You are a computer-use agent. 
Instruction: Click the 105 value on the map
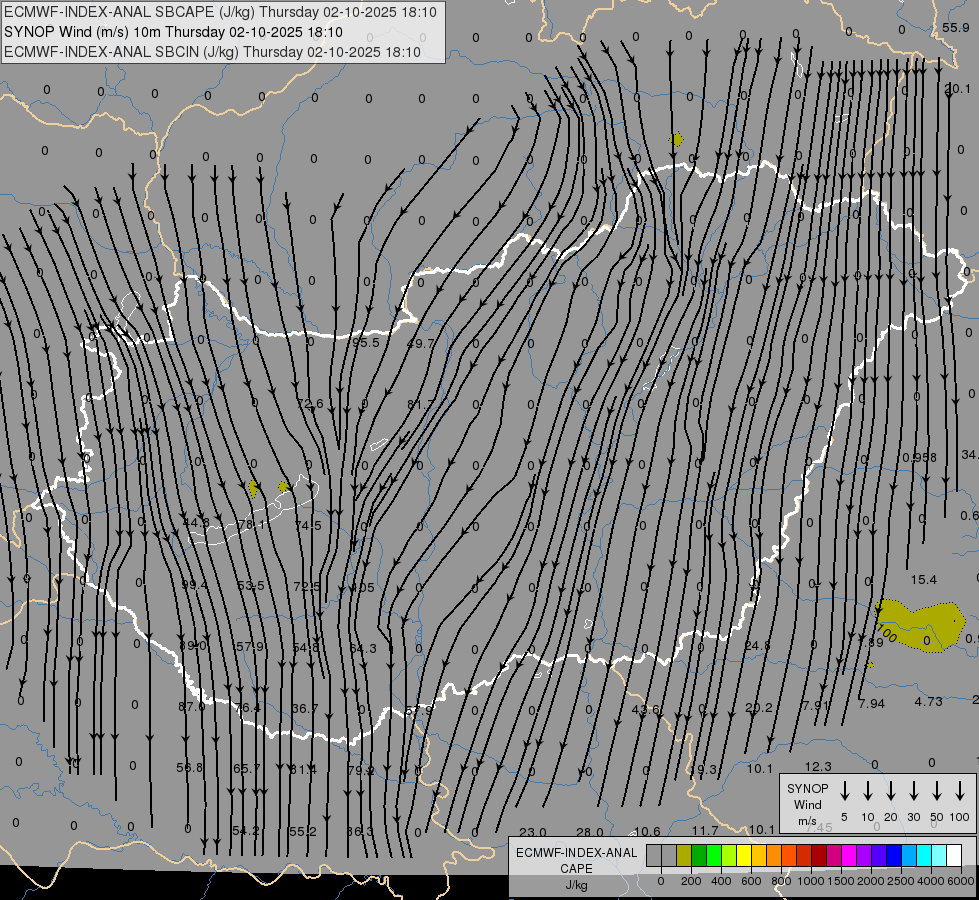coord(363,587)
